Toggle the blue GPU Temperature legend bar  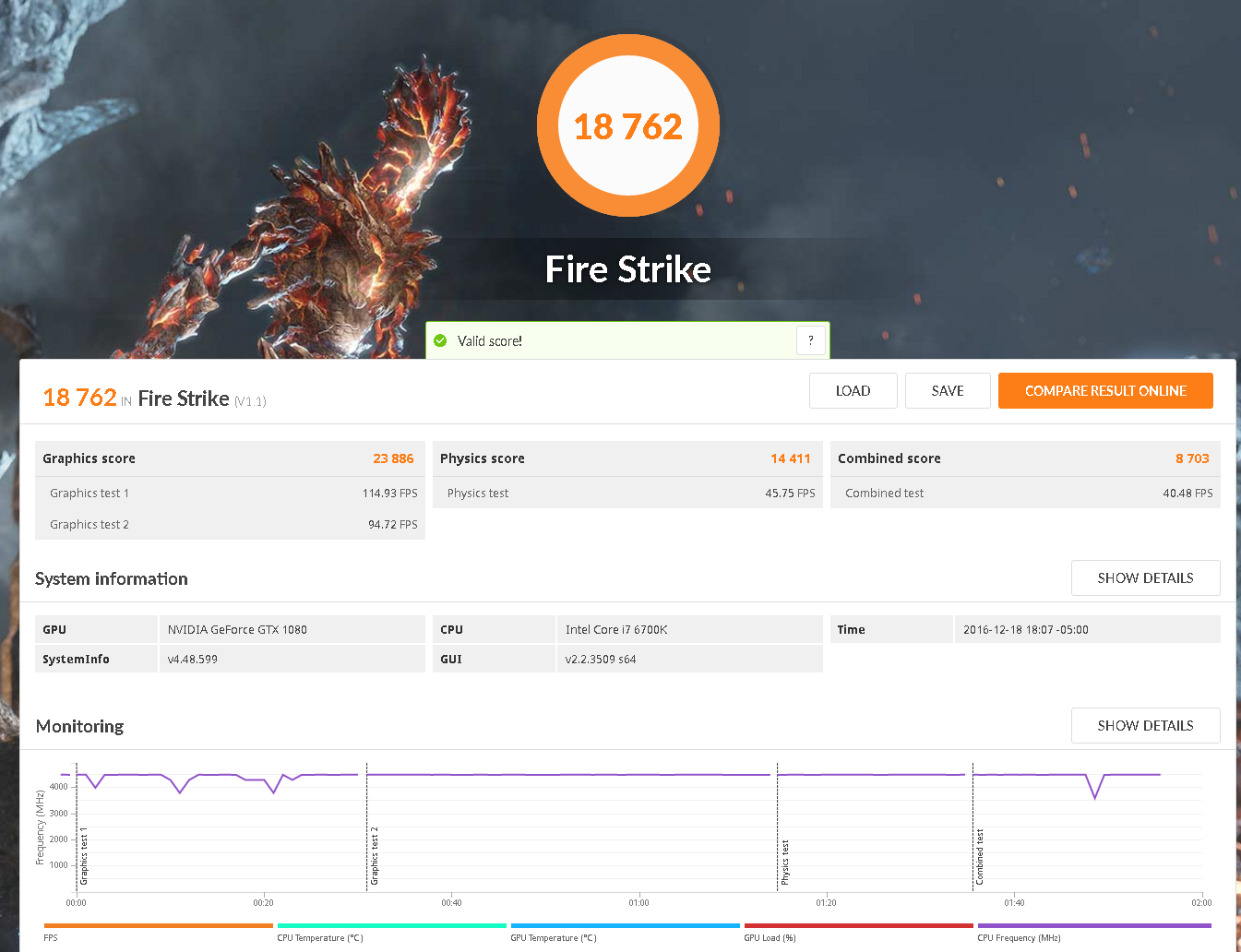coord(626,925)
